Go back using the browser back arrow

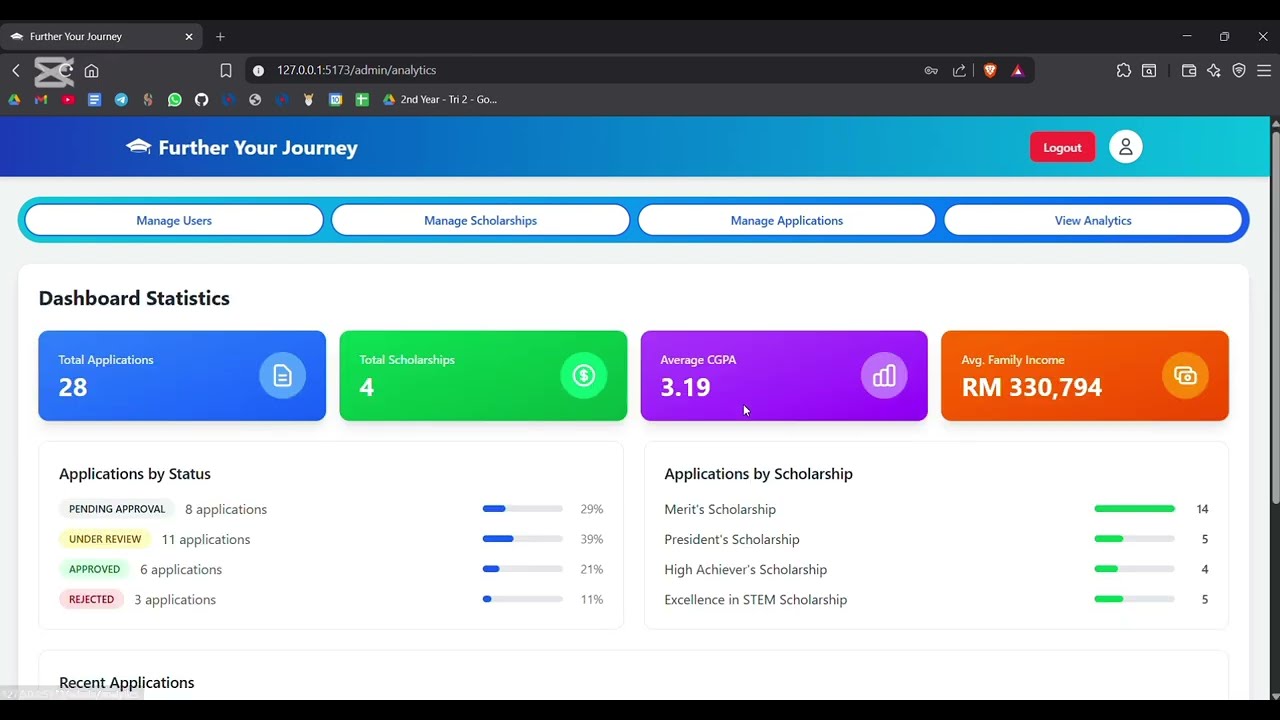click(x=16, y=70)
